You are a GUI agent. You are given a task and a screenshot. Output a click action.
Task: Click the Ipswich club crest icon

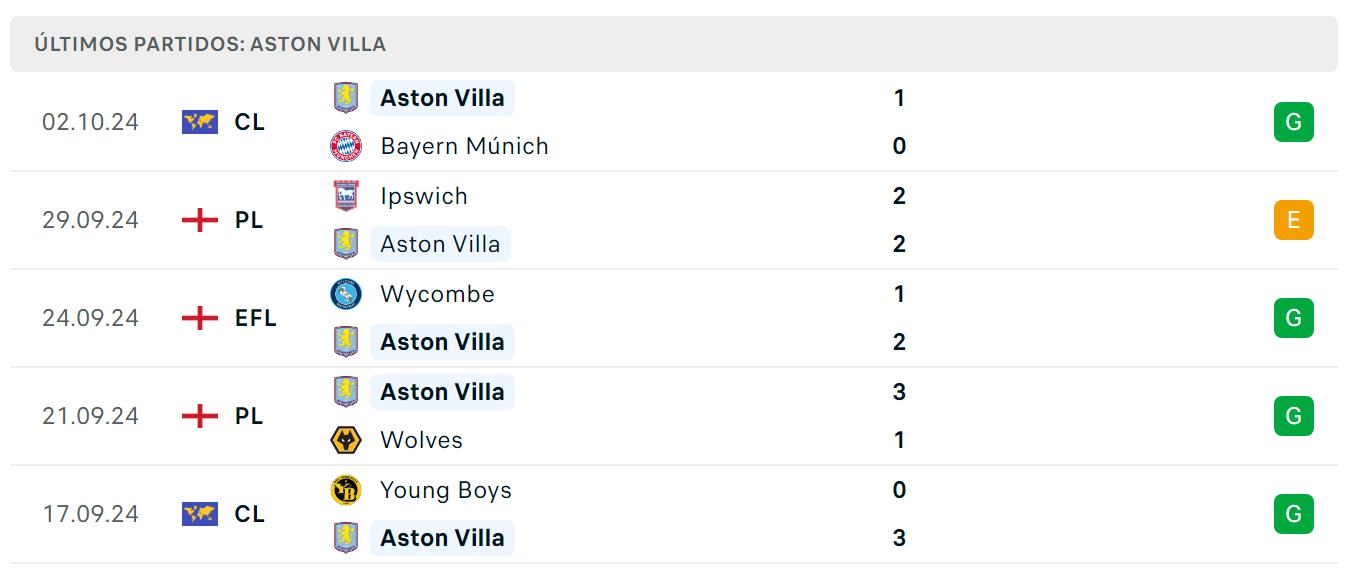[x=346, y=196]
